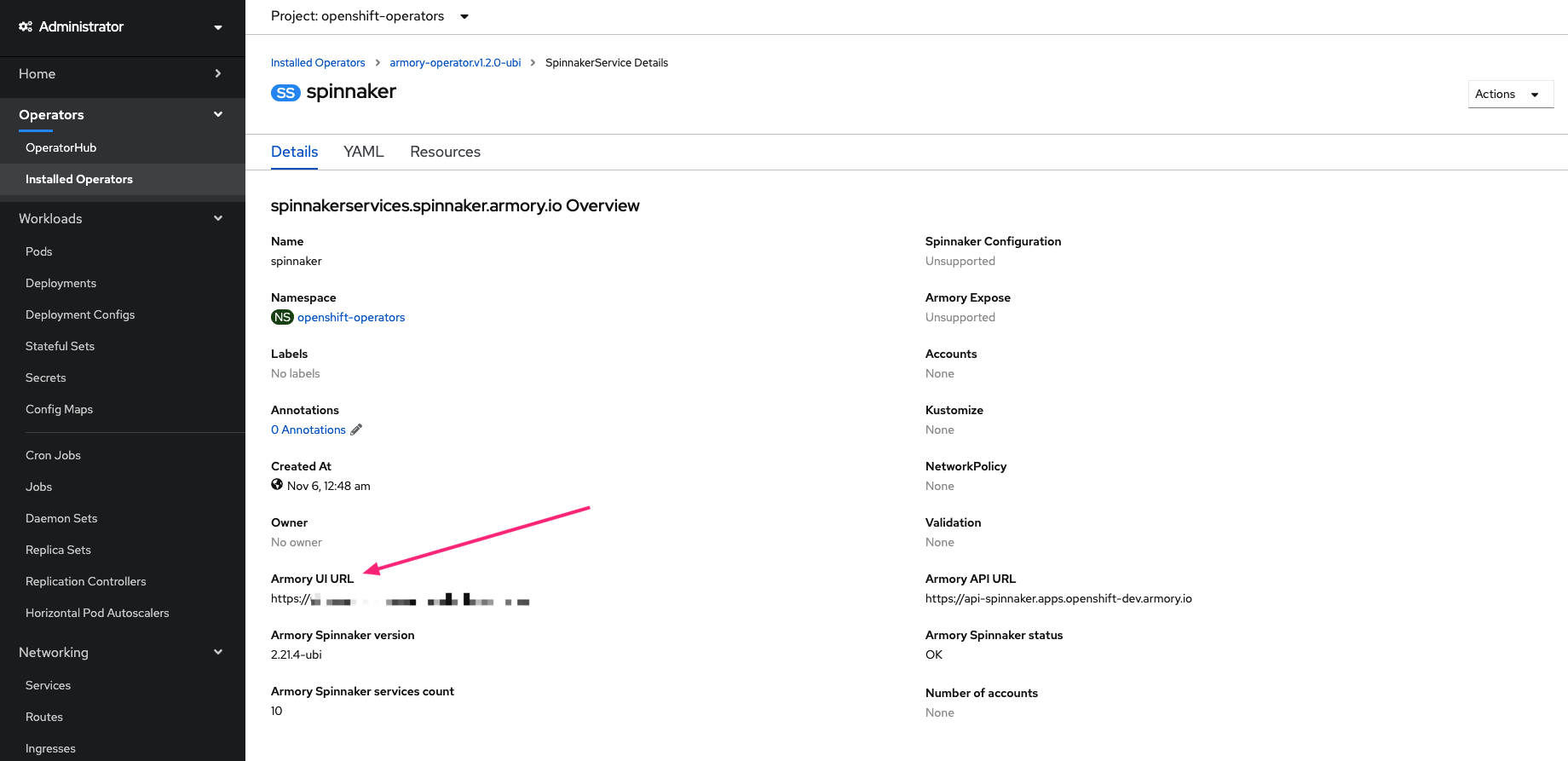This screenshot has height=761, width=1568.
Task: Switch to the Details tab
Action: (294, 152)
